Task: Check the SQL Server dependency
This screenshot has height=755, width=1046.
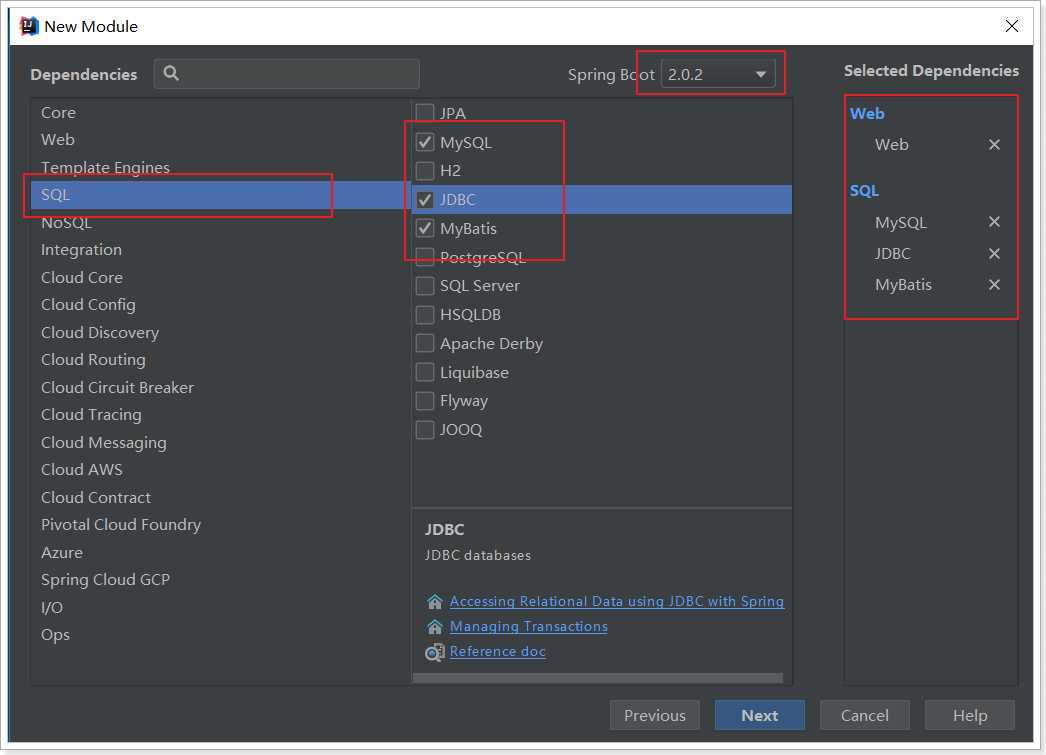Action: [425, 285]
